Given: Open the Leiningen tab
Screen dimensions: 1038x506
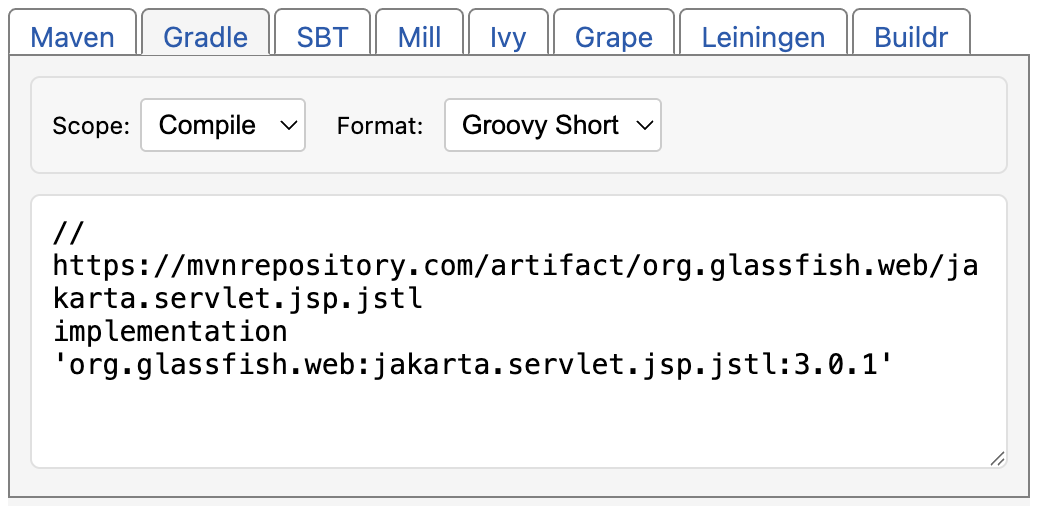Looking at the screenshot, I should tap(763, 32).
